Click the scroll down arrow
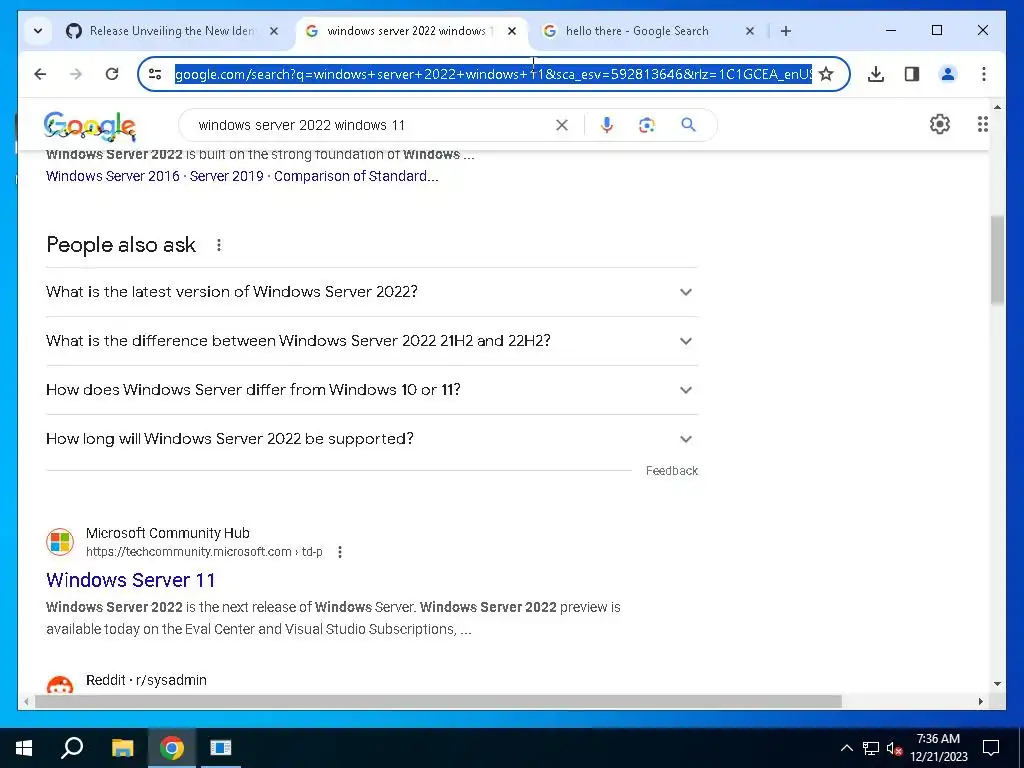 tap(997, 684)
